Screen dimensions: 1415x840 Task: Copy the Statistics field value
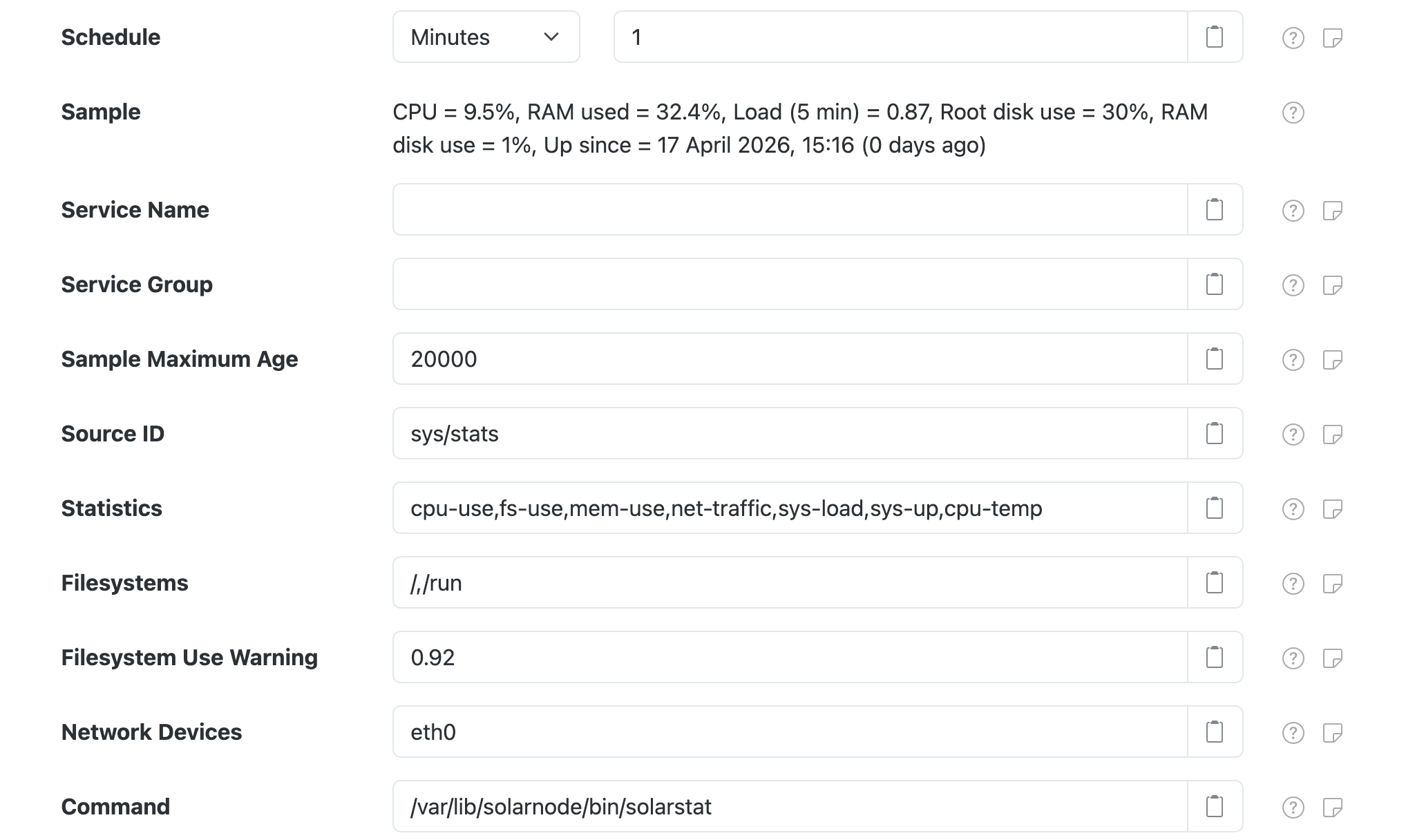point(1214,508)
